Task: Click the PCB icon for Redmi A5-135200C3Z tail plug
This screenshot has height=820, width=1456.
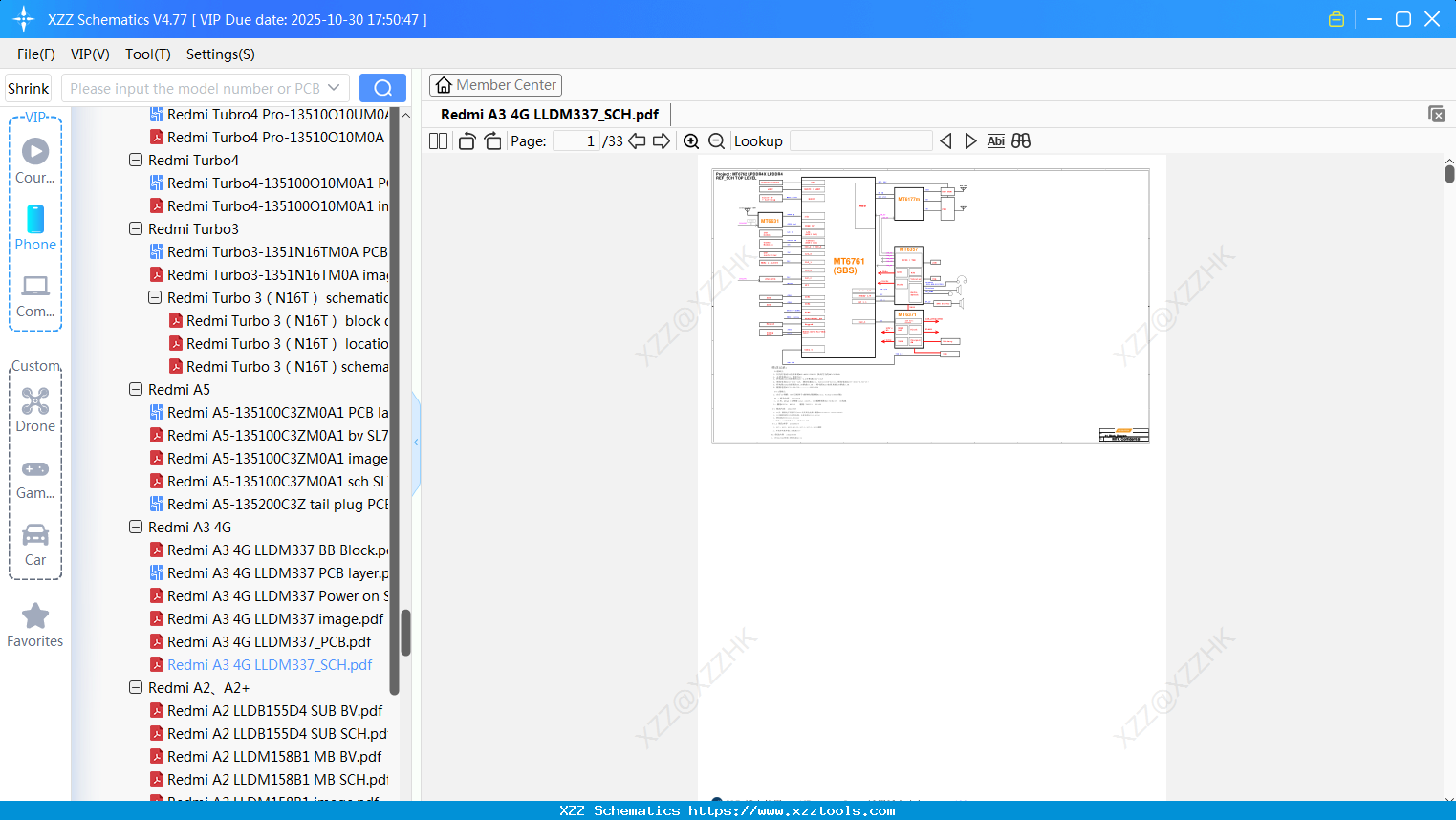Action: pyautogui.click(x=157, y=505)
